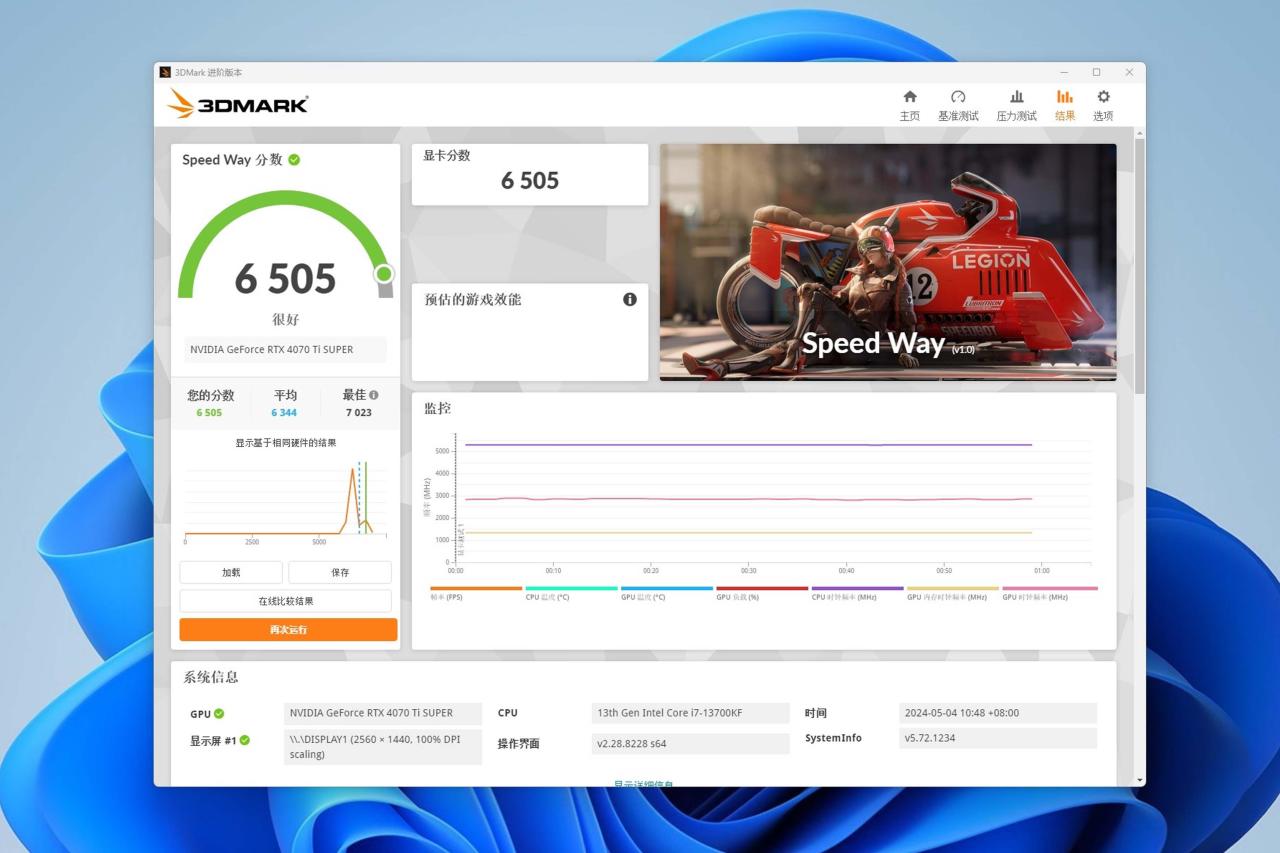The image size is (1280, 853).
Task: Toggle the GPU 内存时钟频率 legend swatch
Action: [x=953, y=588]
